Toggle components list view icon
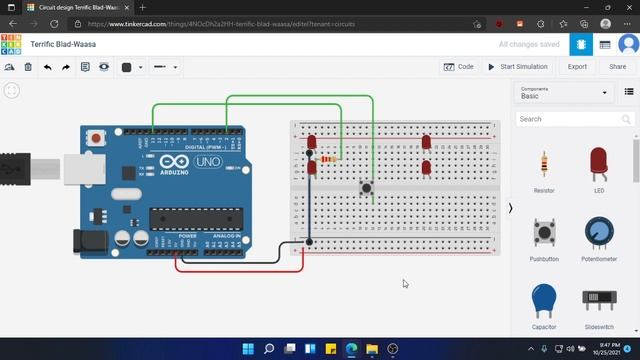640x360 pixels. 629,91
